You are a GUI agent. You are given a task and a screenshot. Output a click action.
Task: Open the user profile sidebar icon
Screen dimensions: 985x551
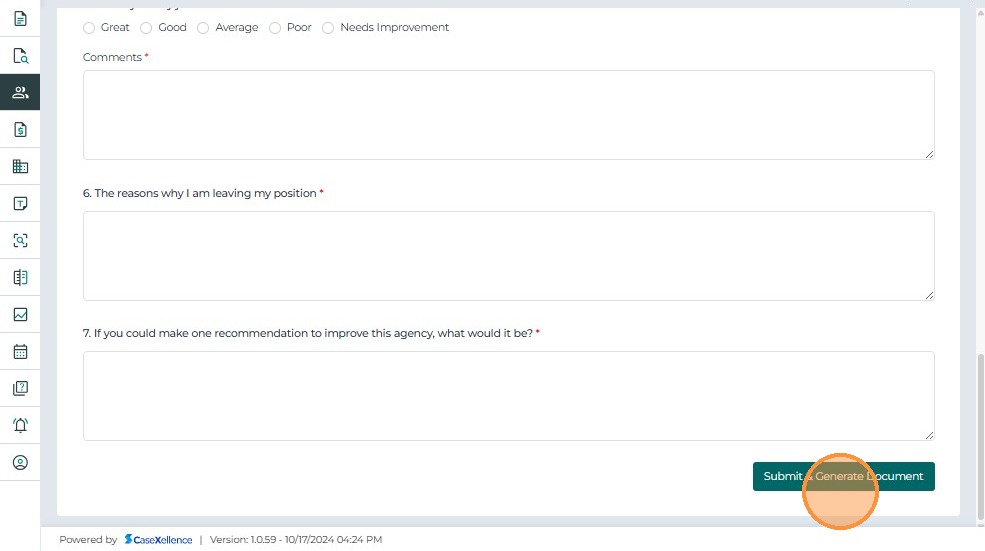click(20, 462)
